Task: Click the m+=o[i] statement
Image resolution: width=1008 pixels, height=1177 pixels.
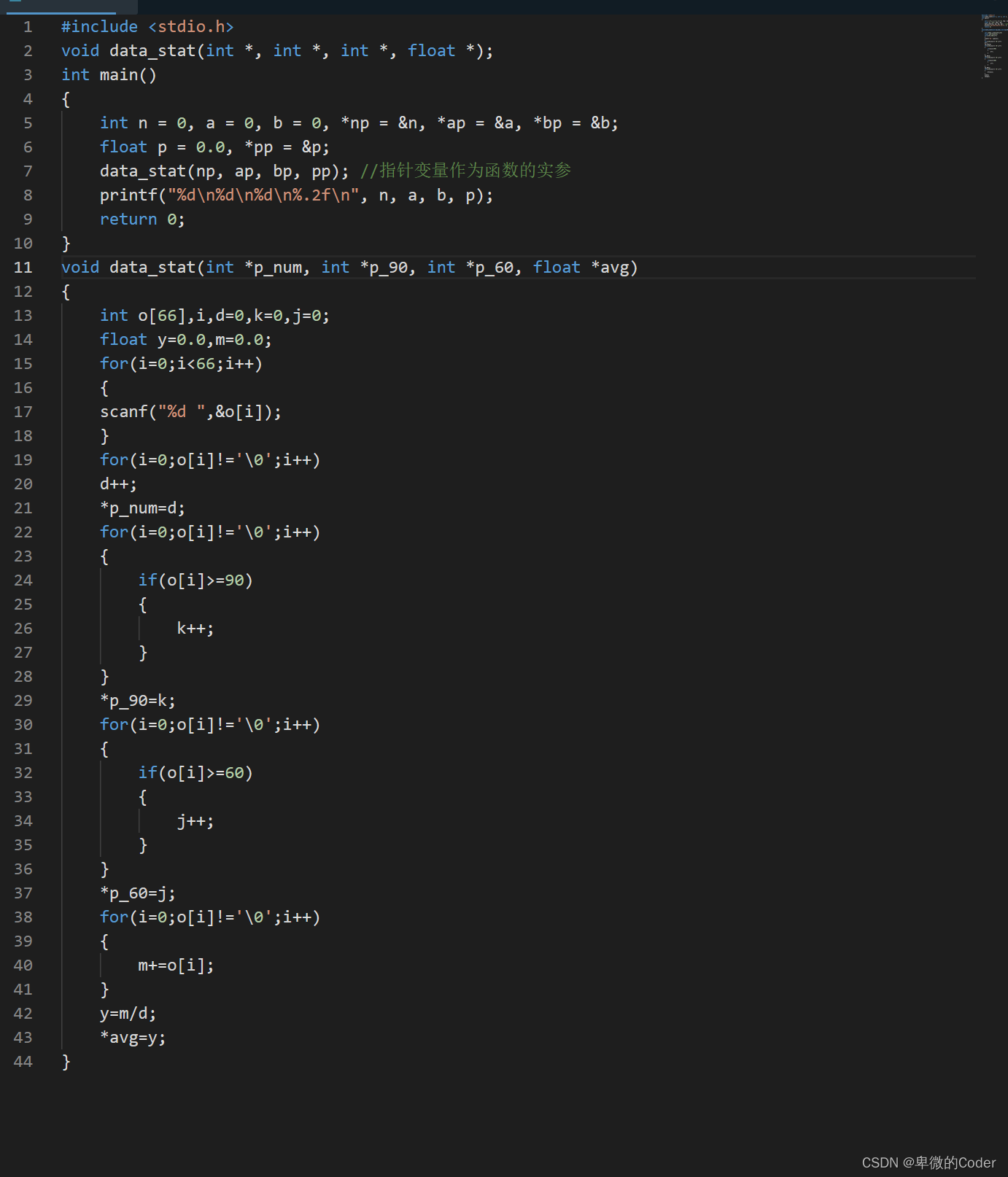Action: pos(176,966)
